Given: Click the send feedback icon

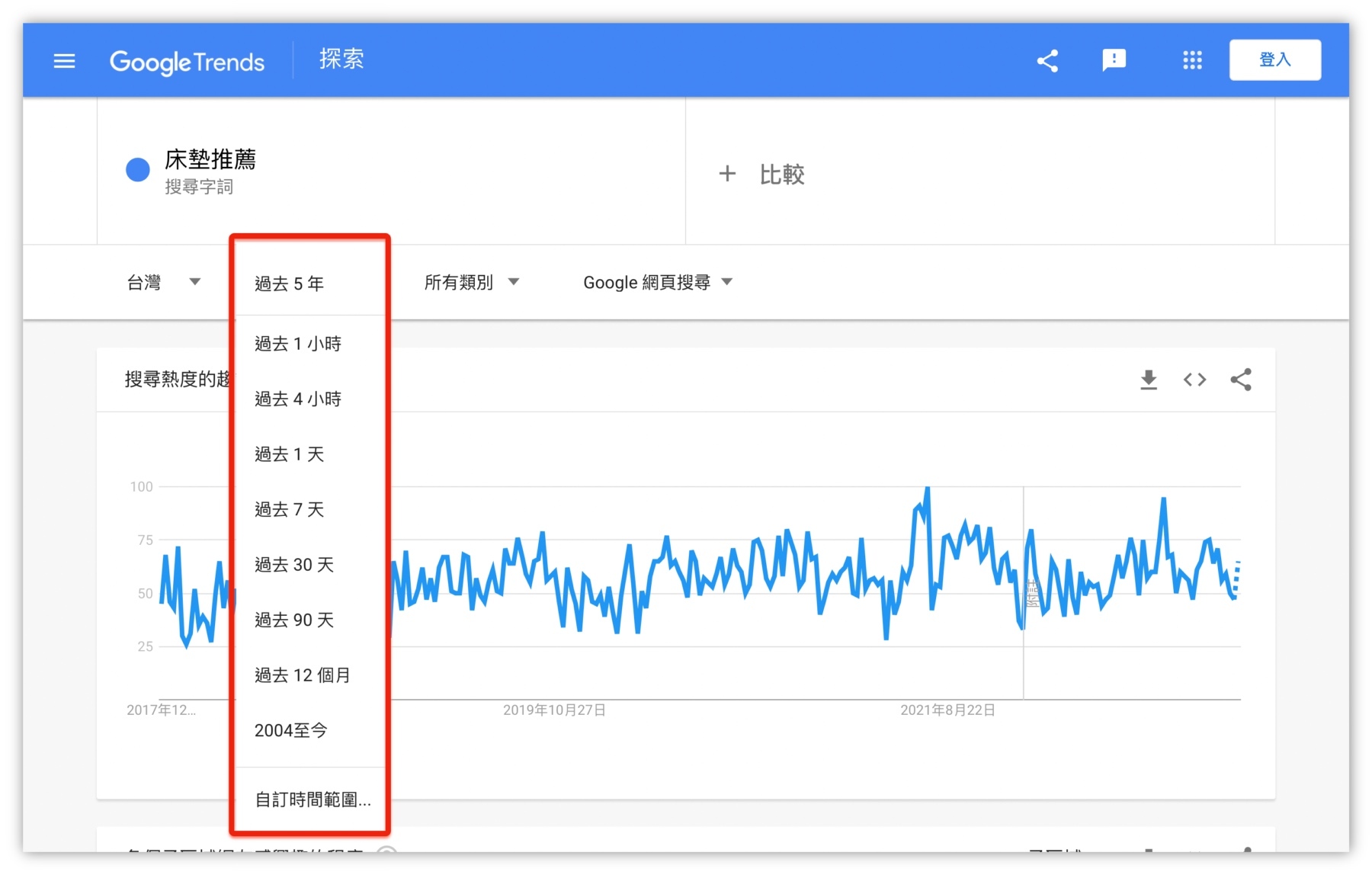Looking at the screenshot, I should pos(1114,60).
